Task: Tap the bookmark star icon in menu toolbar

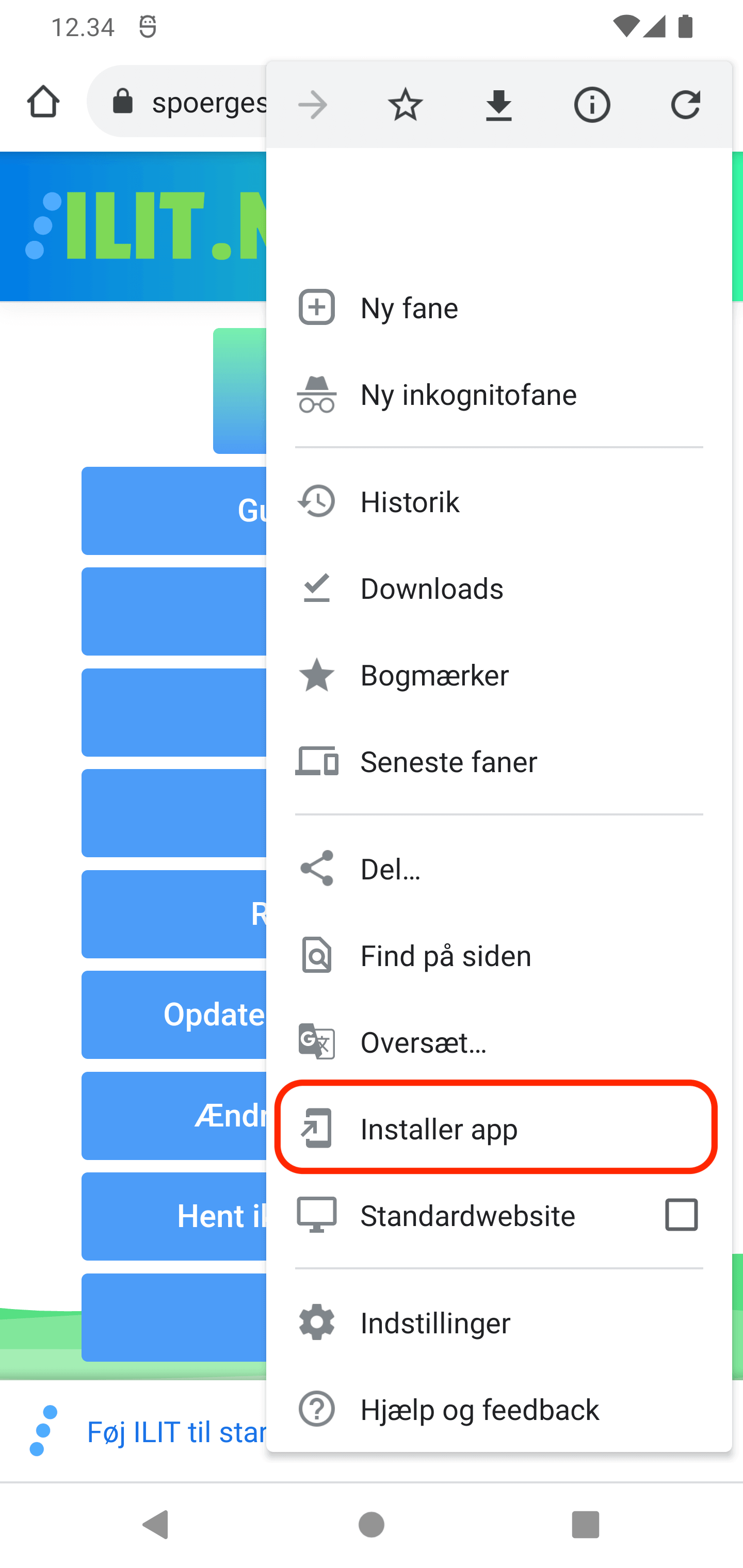Action: (405, 105)
